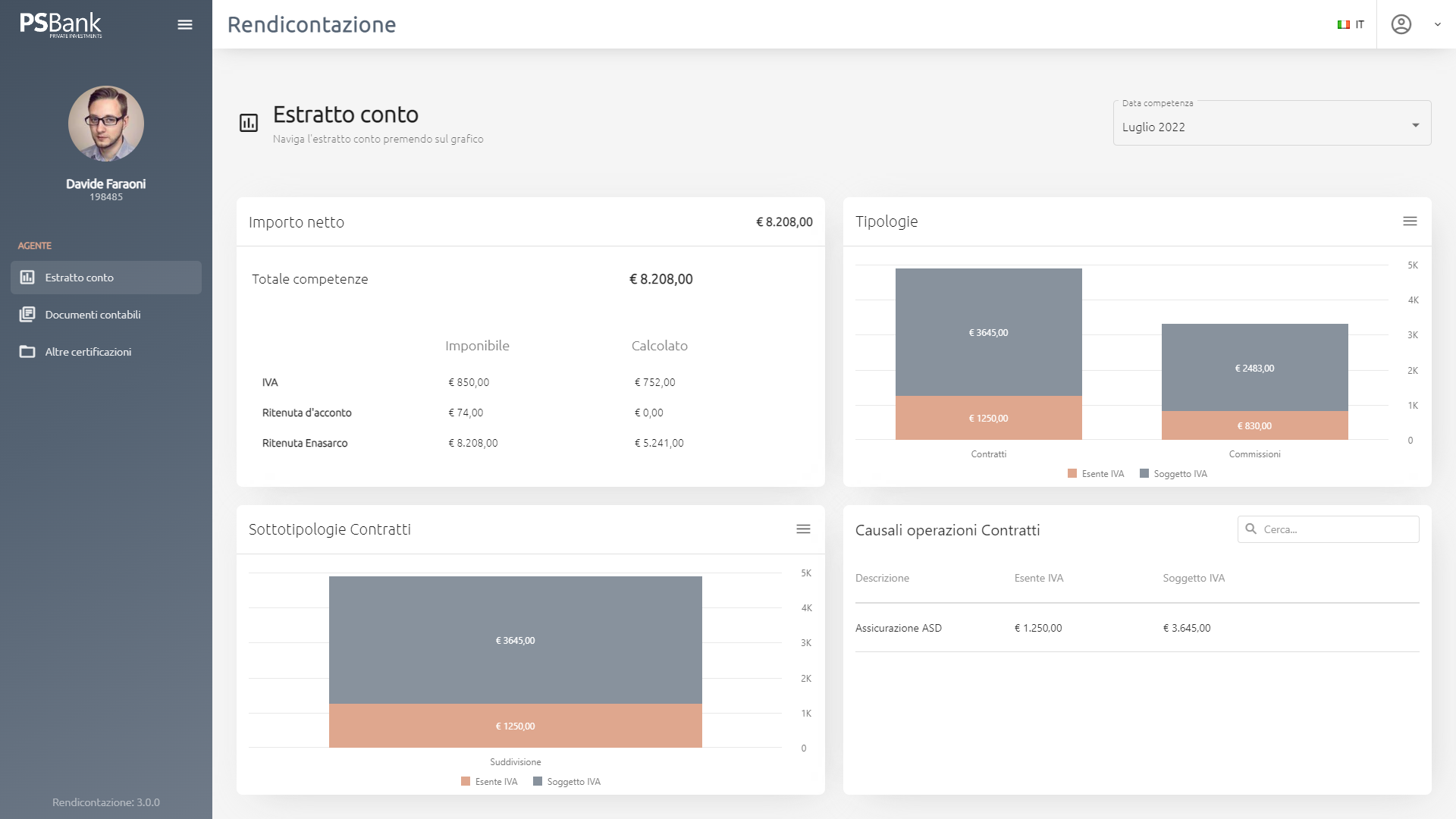Viewport: 1456px width, 819px height.
Task: Open Documenti contabili in the sidebar
Action: point(93,315)
